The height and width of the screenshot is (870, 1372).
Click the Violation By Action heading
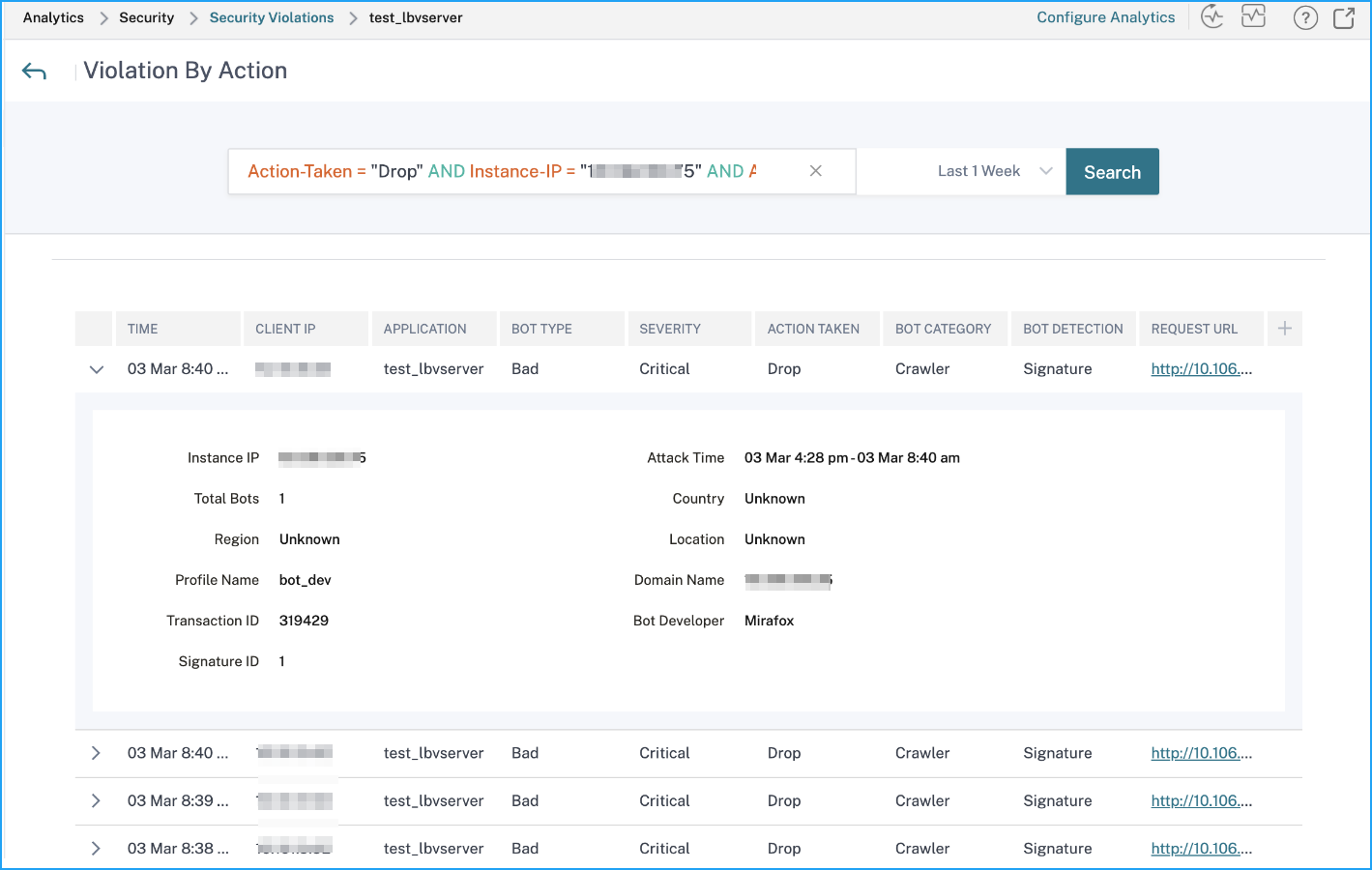point(186,71)
